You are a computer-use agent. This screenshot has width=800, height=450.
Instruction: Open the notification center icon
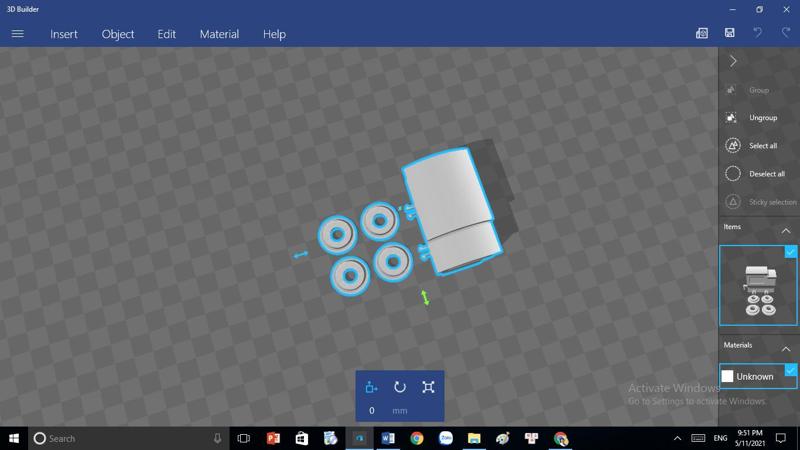(781, 438)
